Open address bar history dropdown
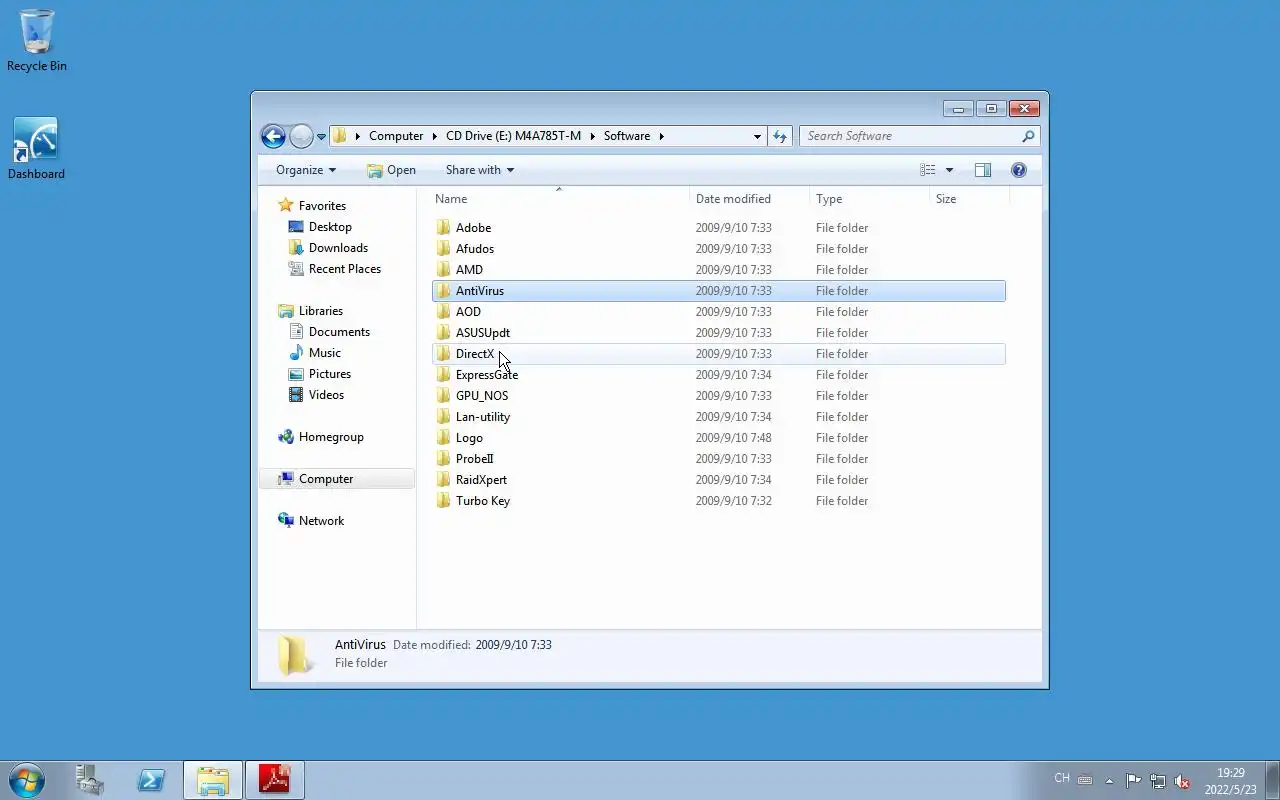 point(757,136)
